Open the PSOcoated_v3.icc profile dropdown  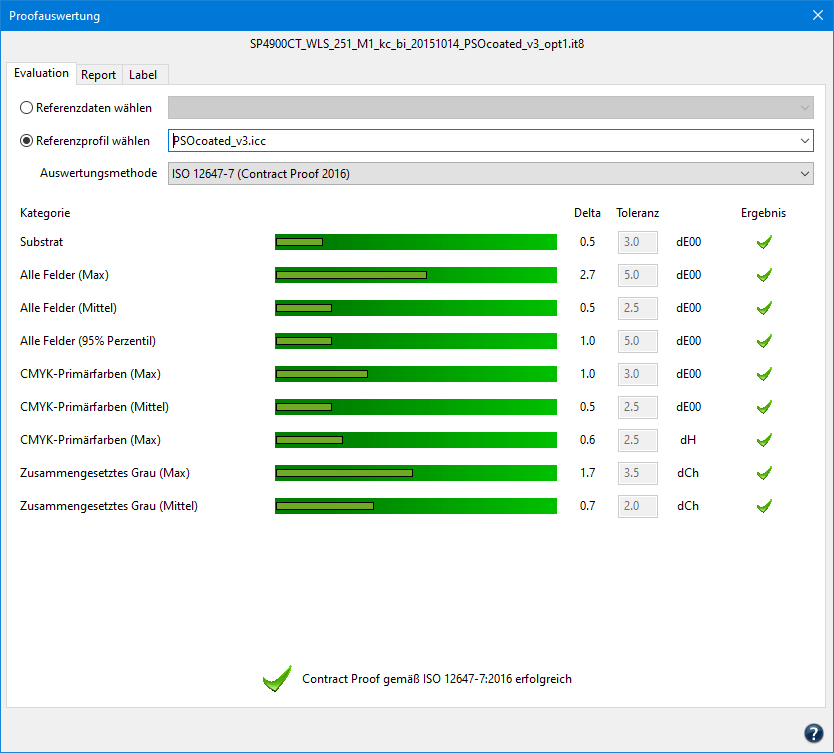[x=805, y=141]
